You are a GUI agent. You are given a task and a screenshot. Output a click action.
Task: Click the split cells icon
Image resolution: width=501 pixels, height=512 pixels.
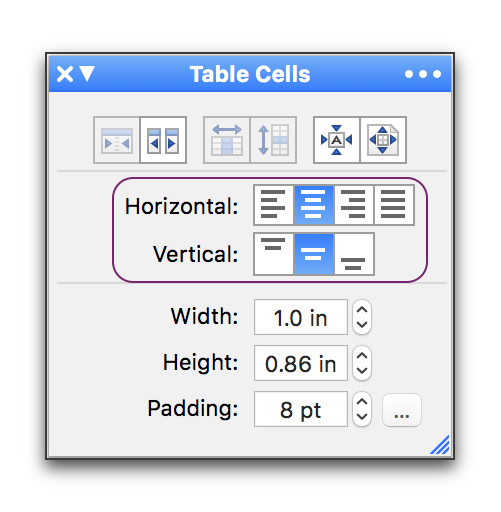[163, 140]
